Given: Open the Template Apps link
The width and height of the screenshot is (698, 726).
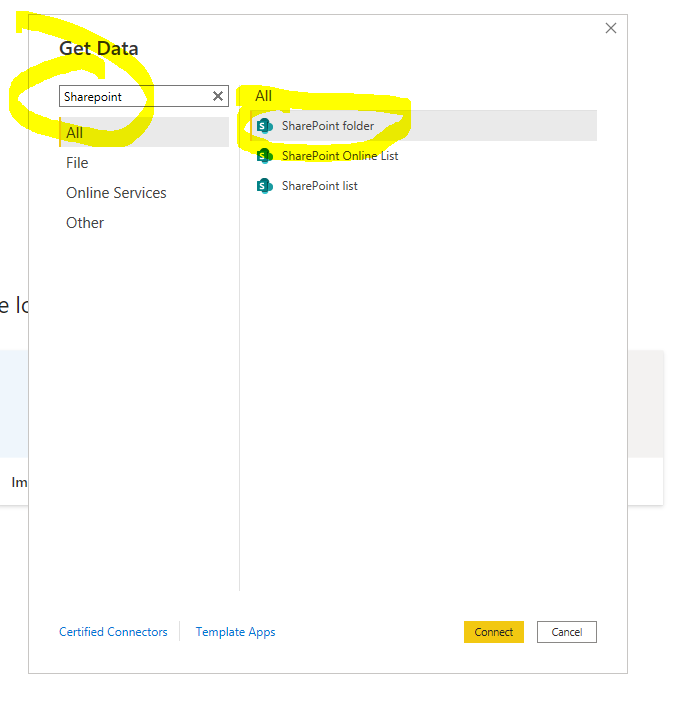Looking at the screenshot, I should coord(236,632).
